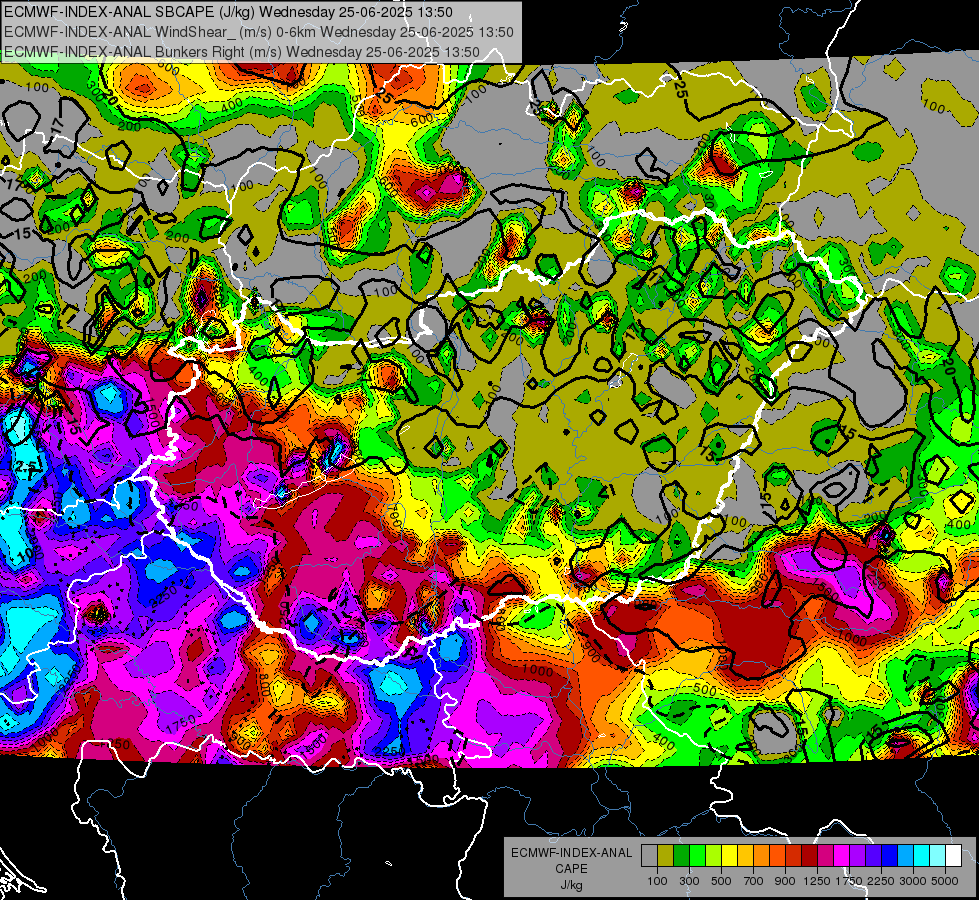Click the 1250 value under legend bar

(x=817, y=881)
